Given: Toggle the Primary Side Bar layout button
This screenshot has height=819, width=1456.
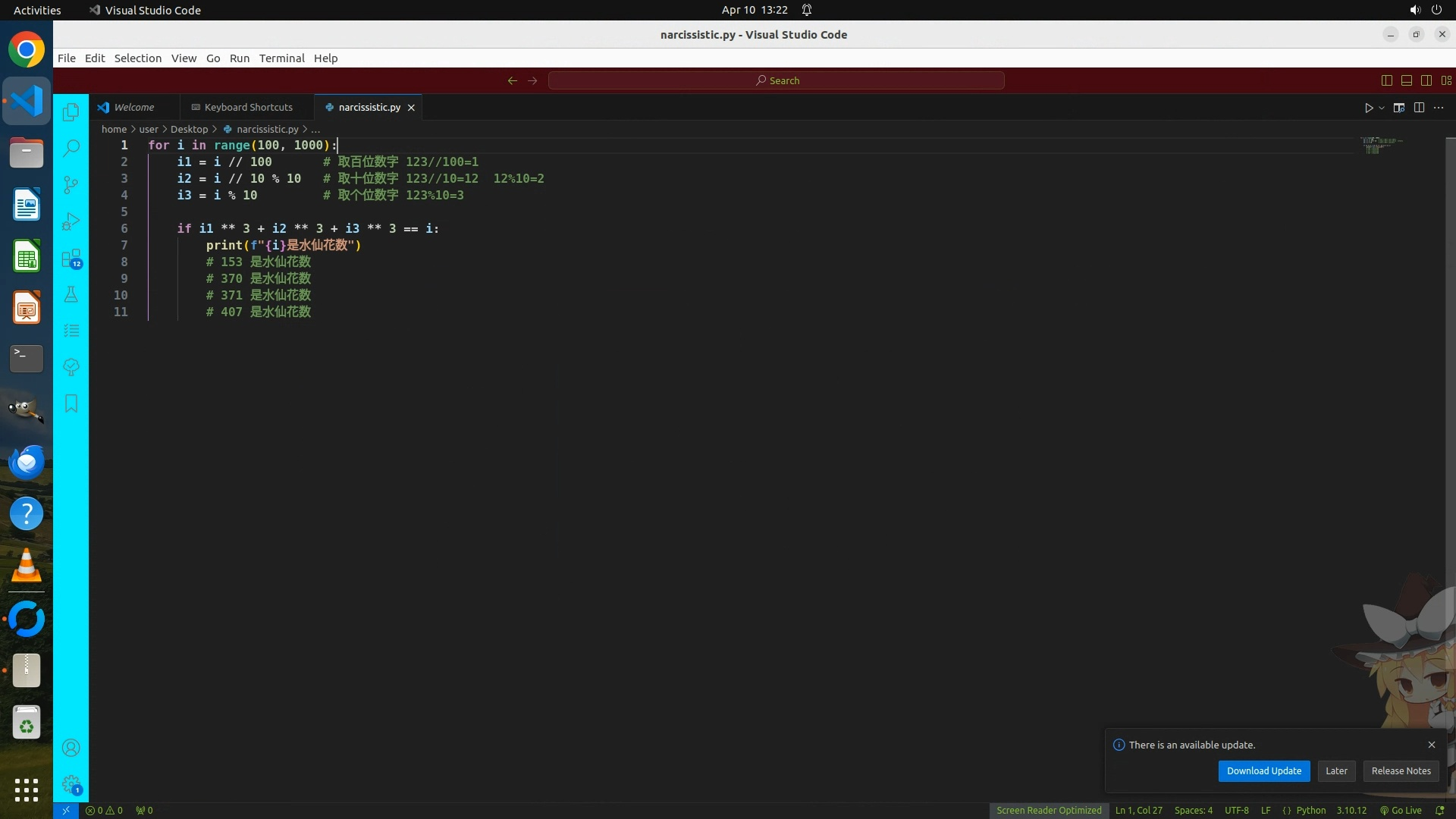Looking at the screenshot, I should (x=1386, y=80).
